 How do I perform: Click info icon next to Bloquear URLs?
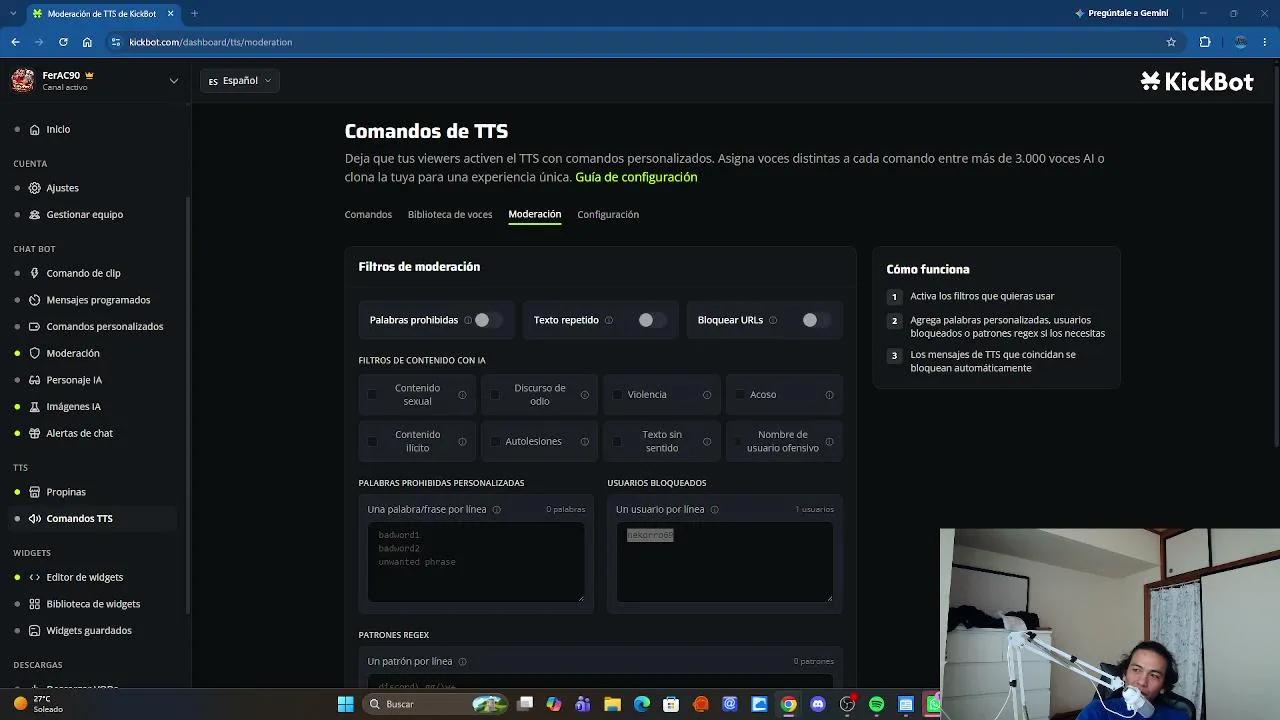click(x=773, y=320)
